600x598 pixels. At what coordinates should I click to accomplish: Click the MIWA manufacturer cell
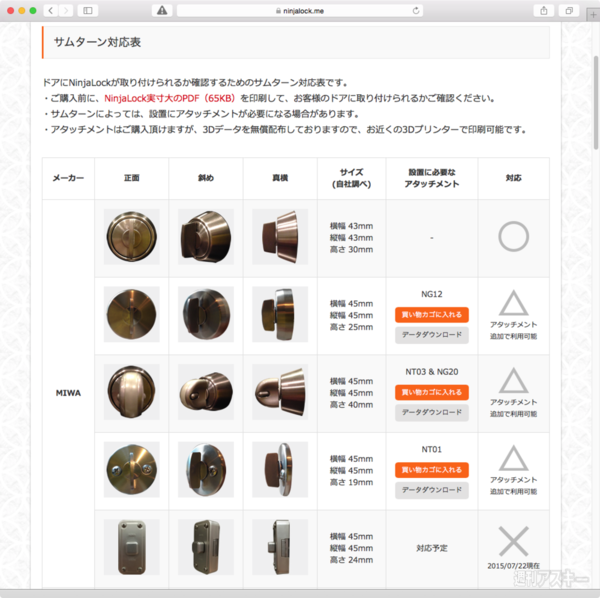tap(68, 393)
